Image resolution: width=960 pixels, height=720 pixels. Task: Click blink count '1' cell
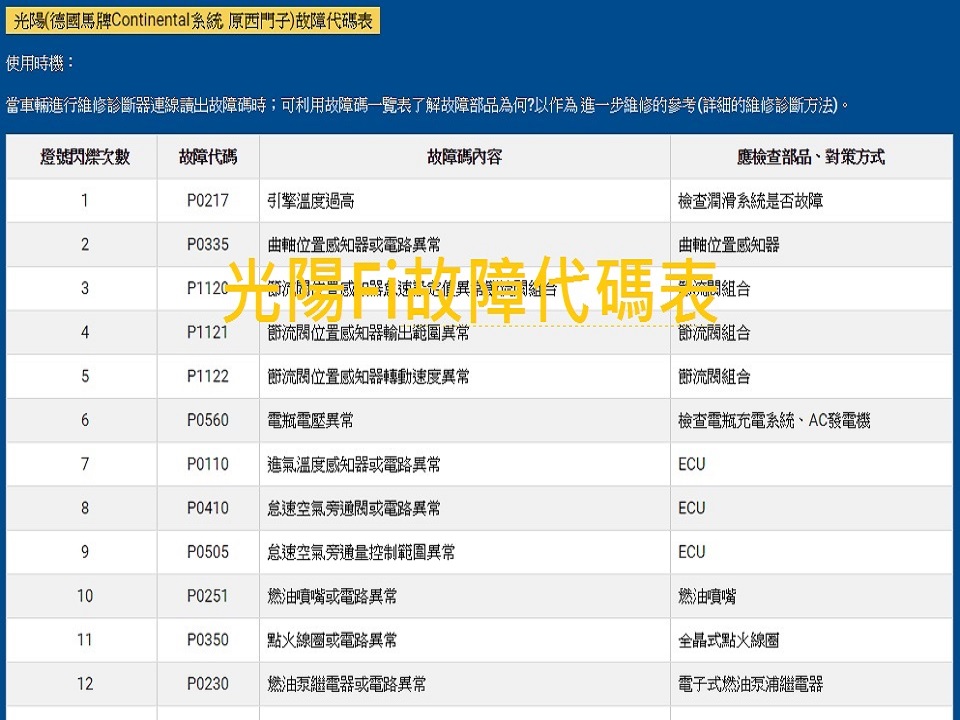pos(84,200)
